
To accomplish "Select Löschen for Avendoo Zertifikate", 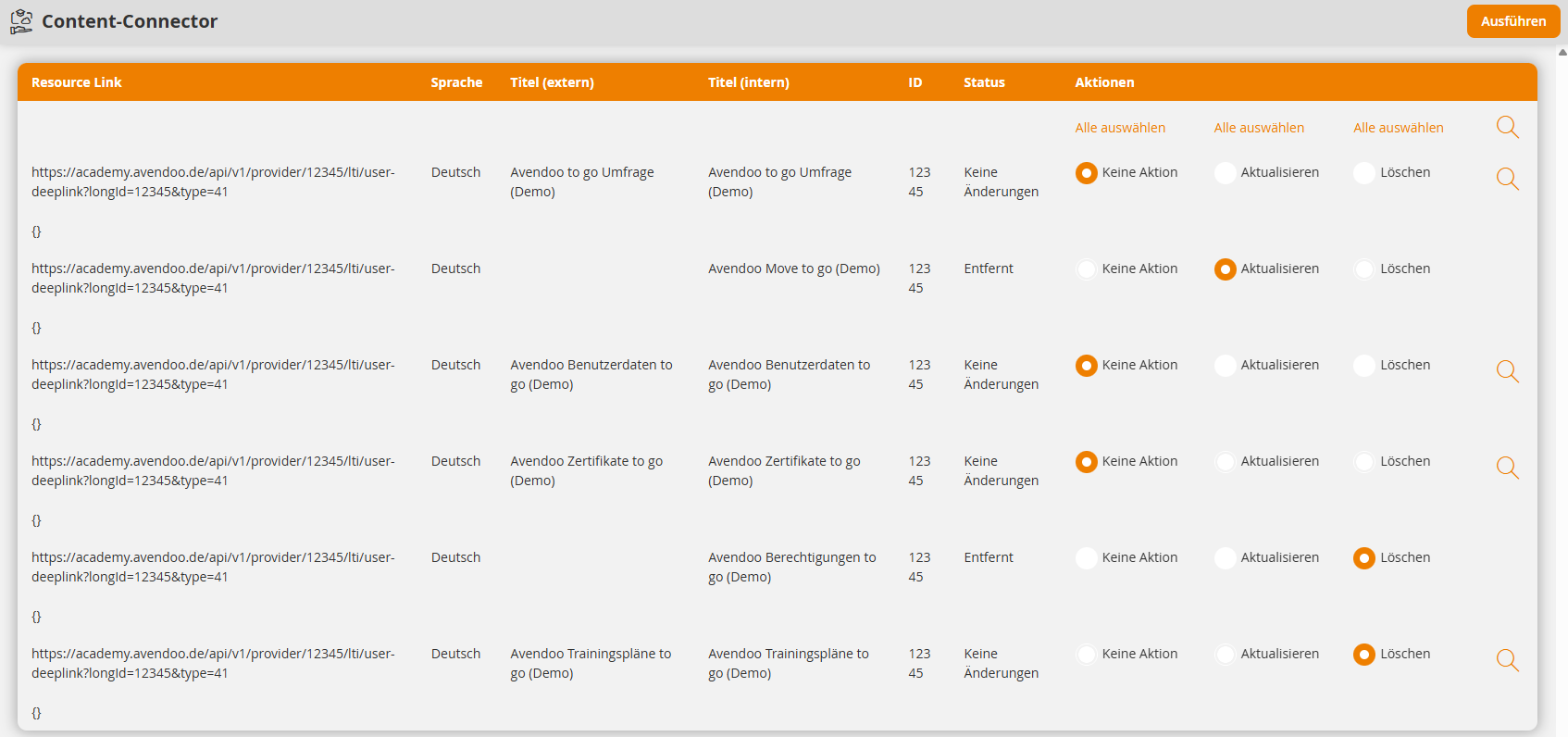I will pos(1363,461).
